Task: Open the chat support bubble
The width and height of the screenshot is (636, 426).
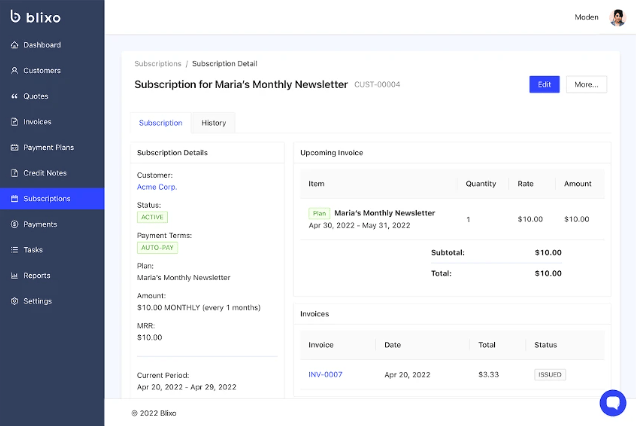Action: [612, 402]
